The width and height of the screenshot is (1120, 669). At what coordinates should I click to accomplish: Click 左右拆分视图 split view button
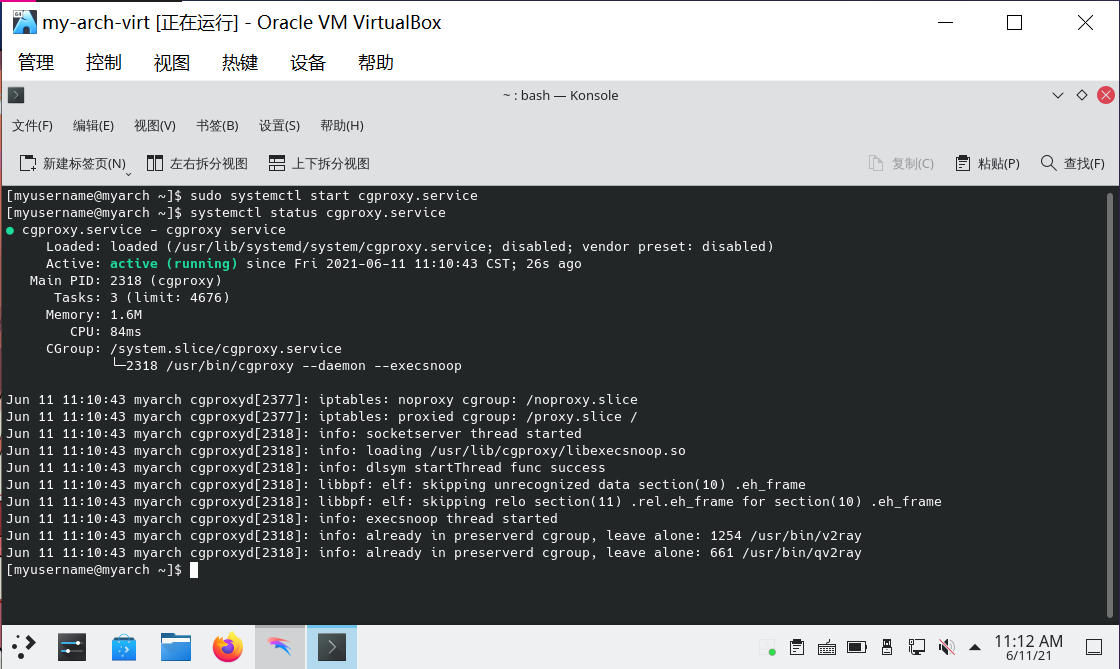pyautogui.click(x=197, y=163)
